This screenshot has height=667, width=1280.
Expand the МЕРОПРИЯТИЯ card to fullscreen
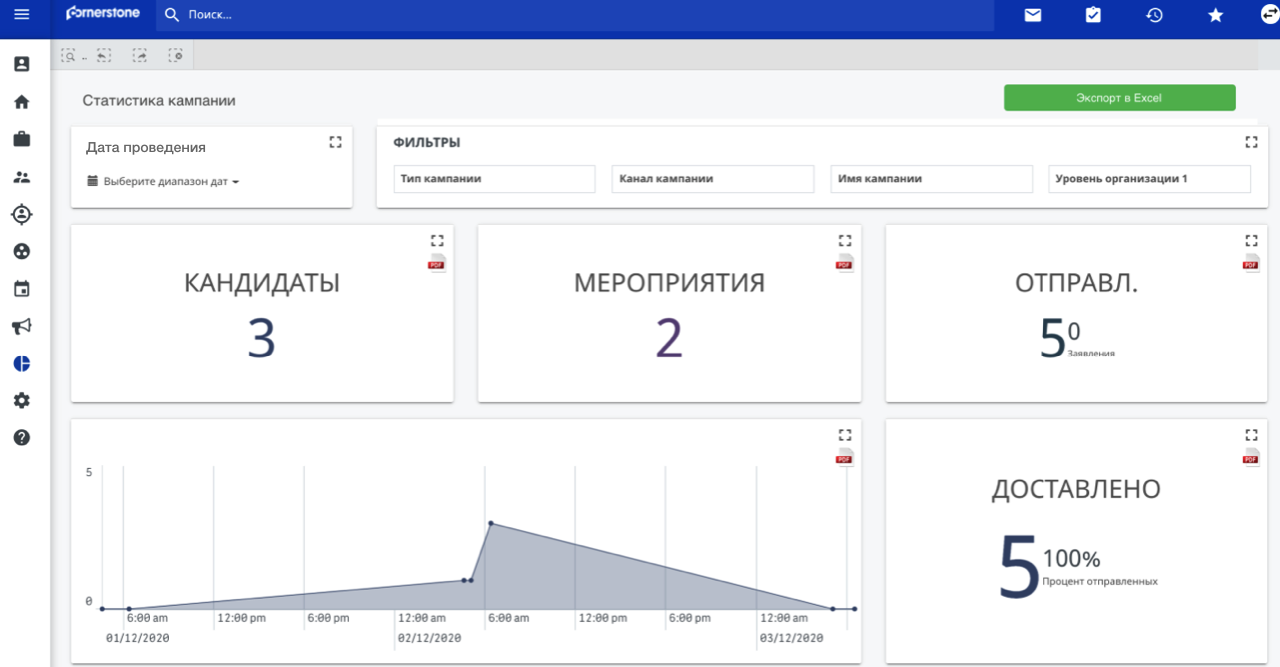844,240
